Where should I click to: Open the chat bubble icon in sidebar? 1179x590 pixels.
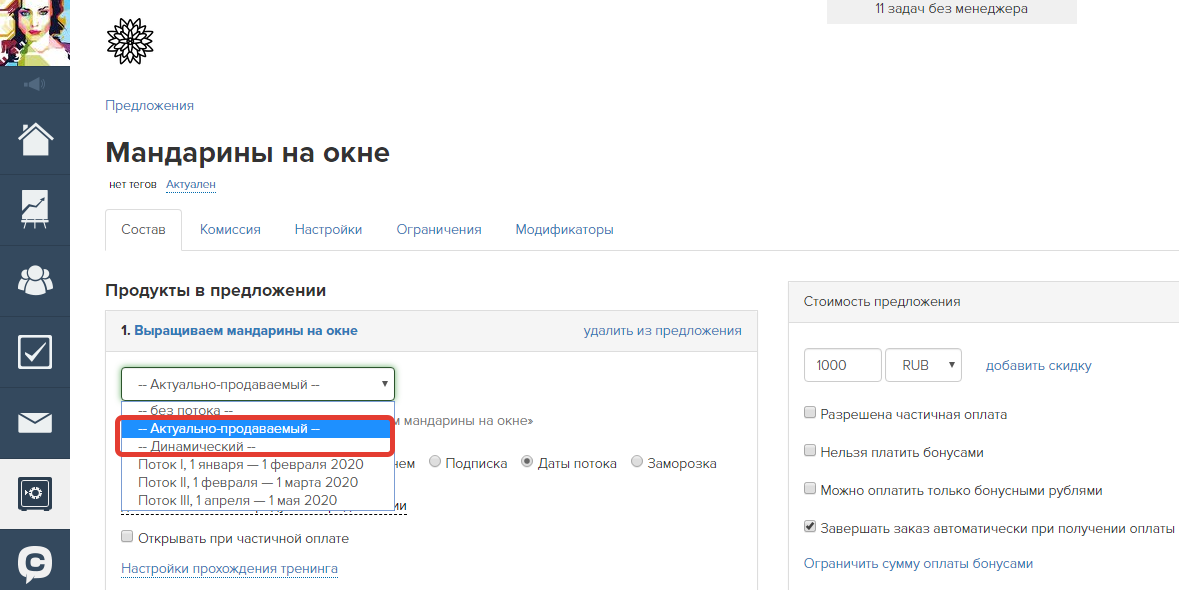click(x=35, y=564)
